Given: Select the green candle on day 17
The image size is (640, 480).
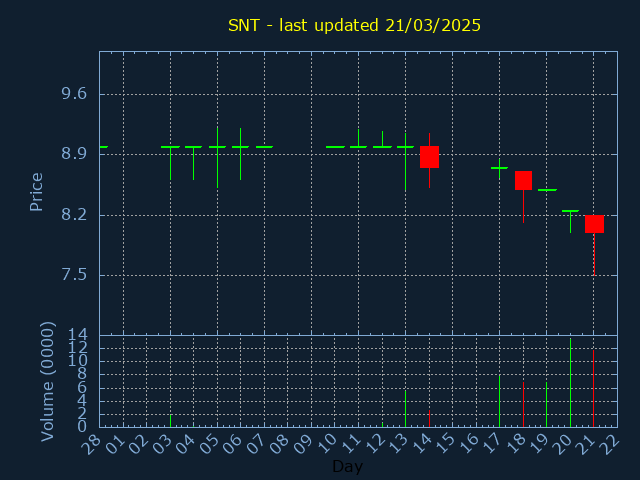Looking at the screenshot, I should 500,168.
